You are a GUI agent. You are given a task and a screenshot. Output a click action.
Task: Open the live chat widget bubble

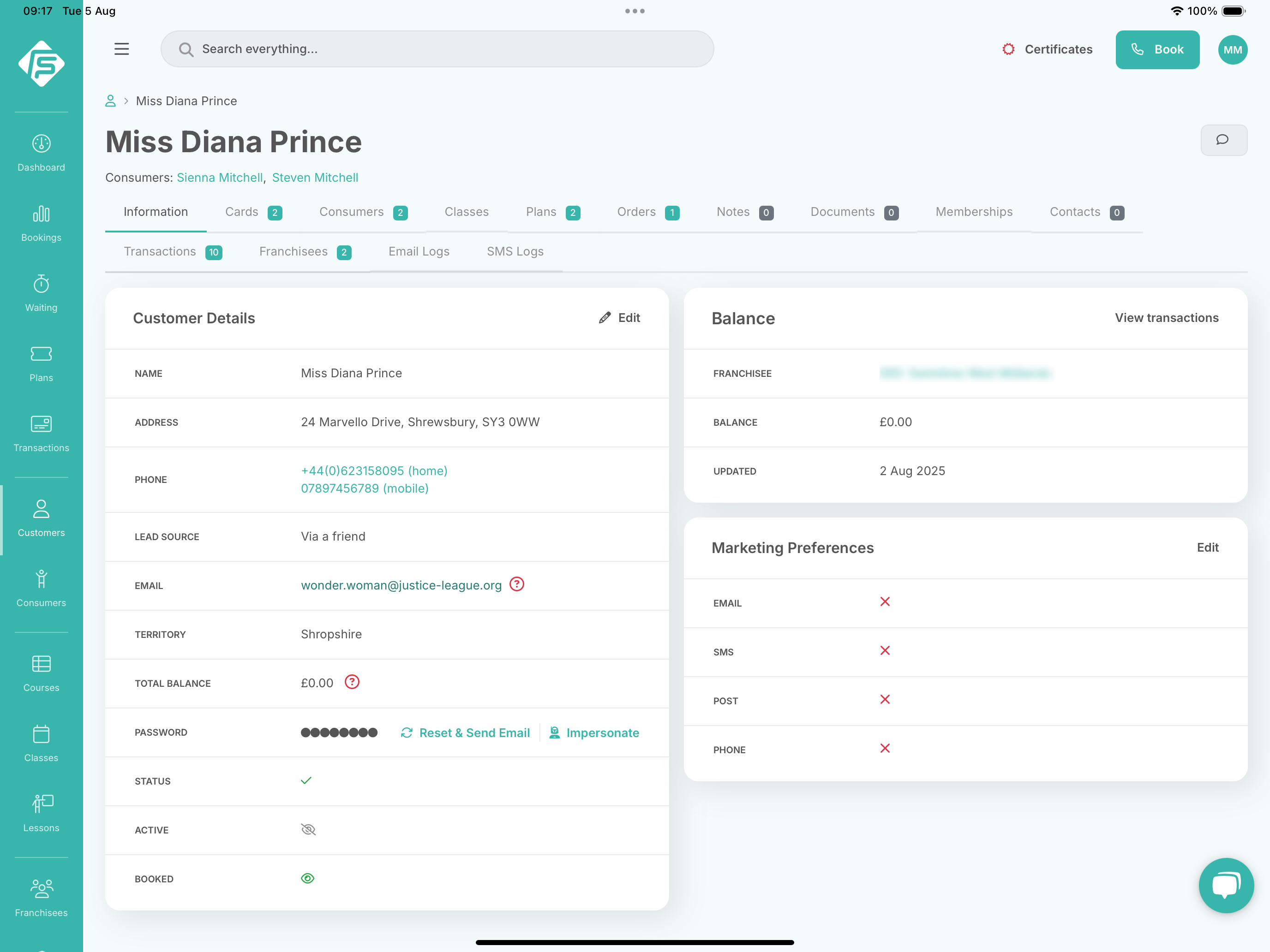tap(1226, 886)
